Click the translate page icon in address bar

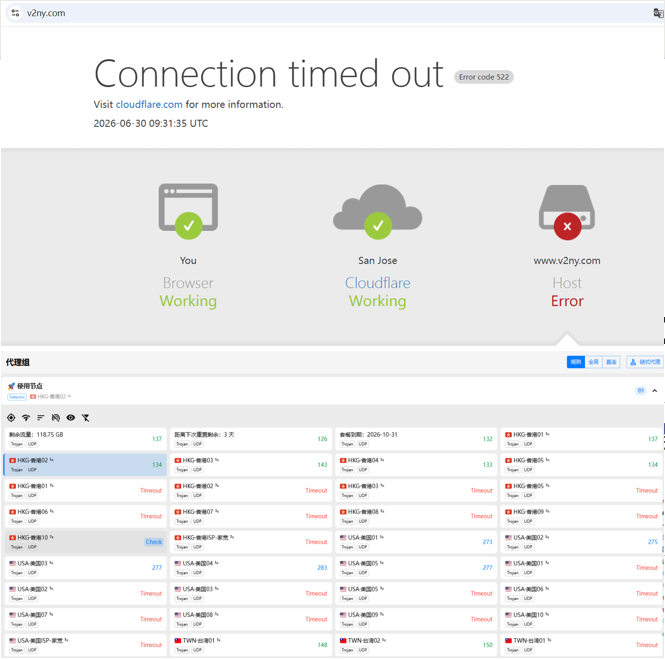[658, 13]
